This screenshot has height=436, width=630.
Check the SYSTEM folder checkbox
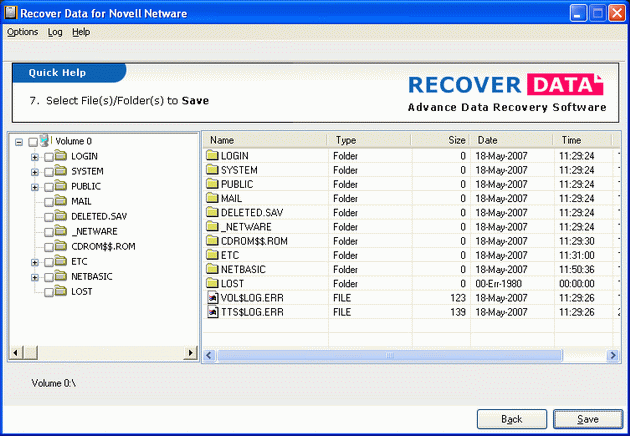click(x=48, y=171)
